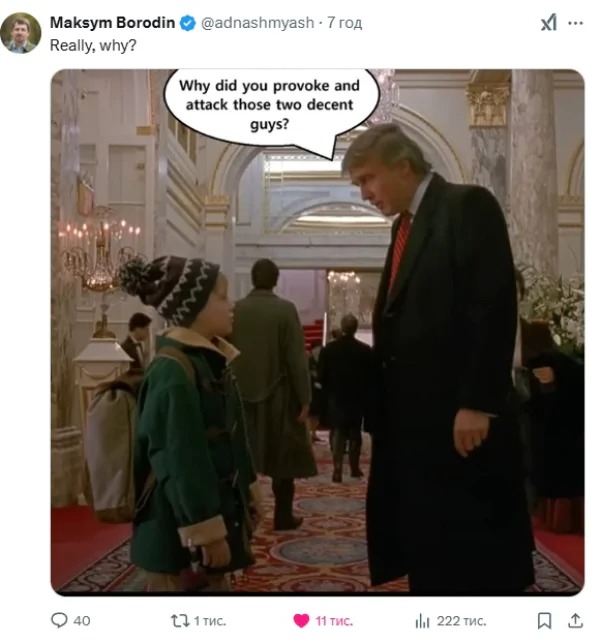Click the reply speech-bubble icon
600x643 pixels.
[x=59, y=620]
